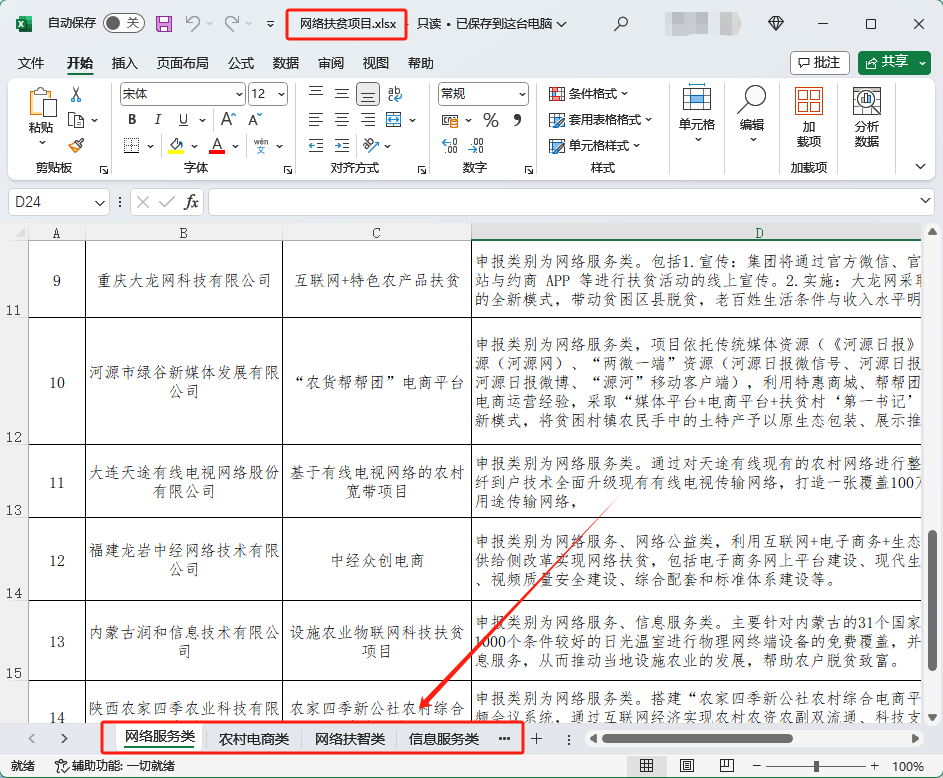This screenshot has width=943, height=778.
Task: Switch to the 插入 ribbon tab
Action: pos(124,62)
